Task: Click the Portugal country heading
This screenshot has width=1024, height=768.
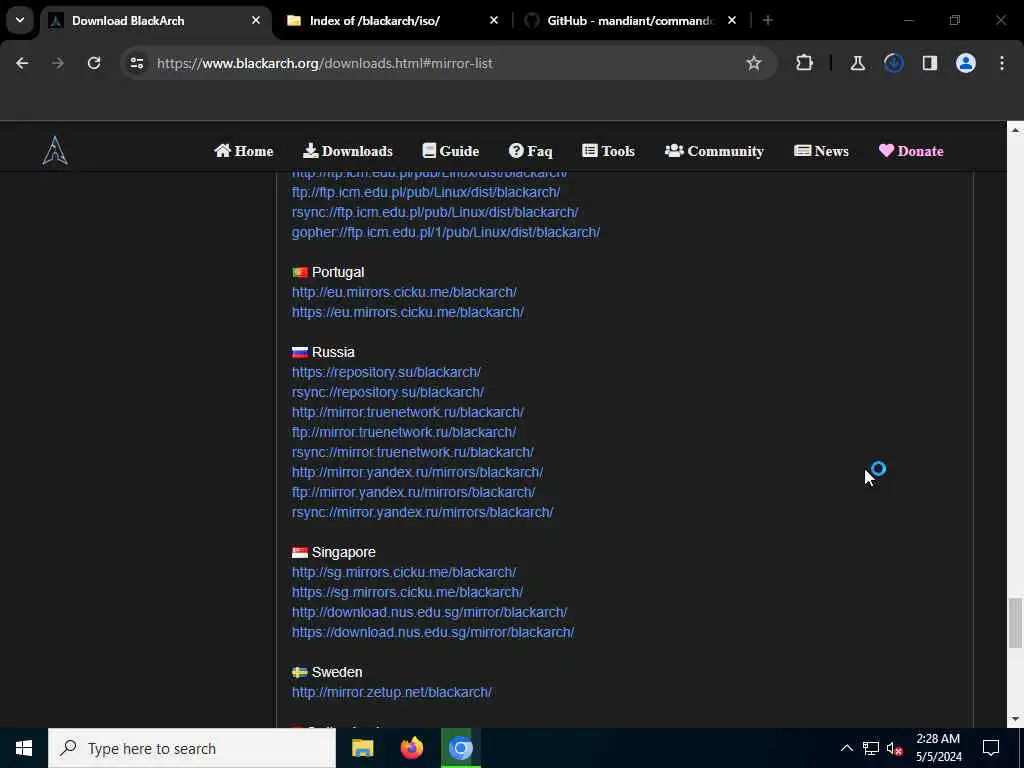Action: [x=338, y=272]
